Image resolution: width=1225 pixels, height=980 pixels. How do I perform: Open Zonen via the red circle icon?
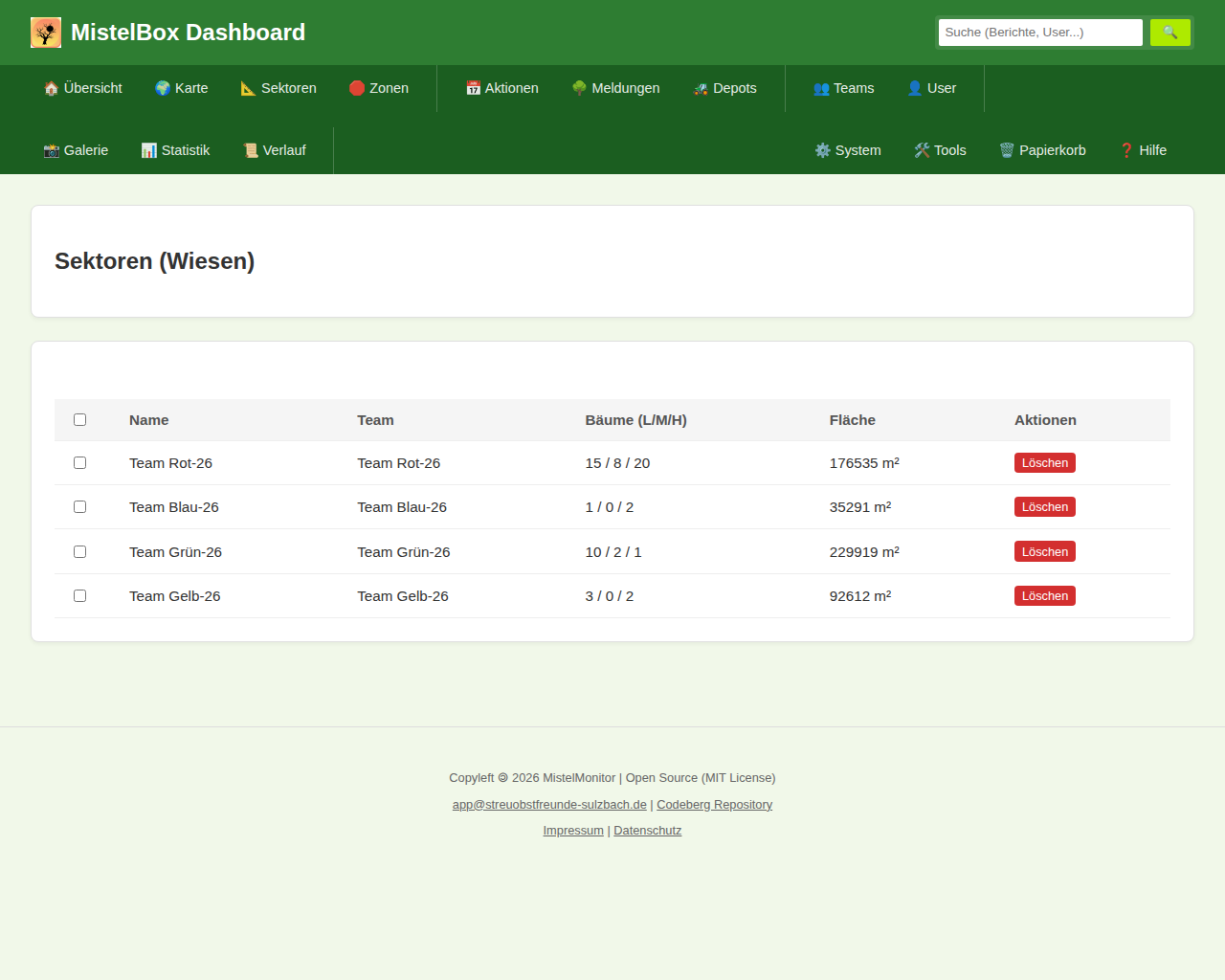(x=357, y=88)
